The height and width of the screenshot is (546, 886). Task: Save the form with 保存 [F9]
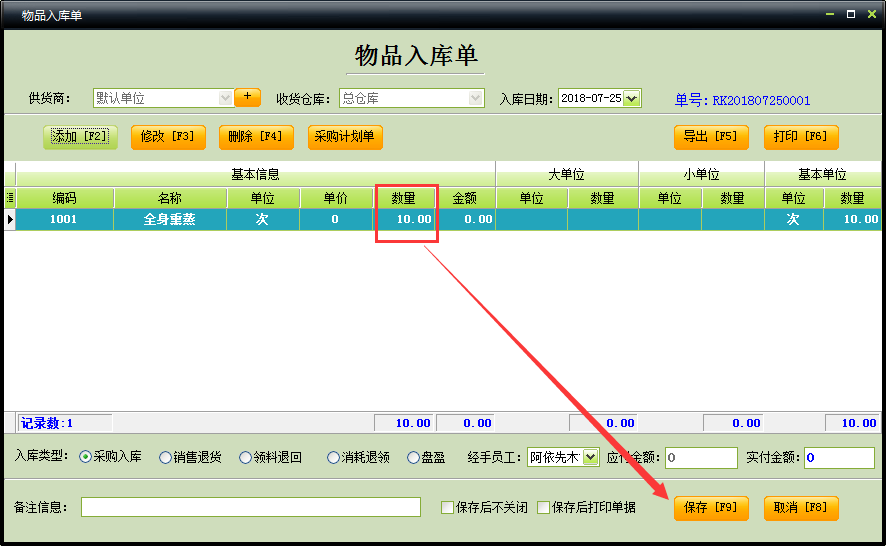click(x=710, y=508)
